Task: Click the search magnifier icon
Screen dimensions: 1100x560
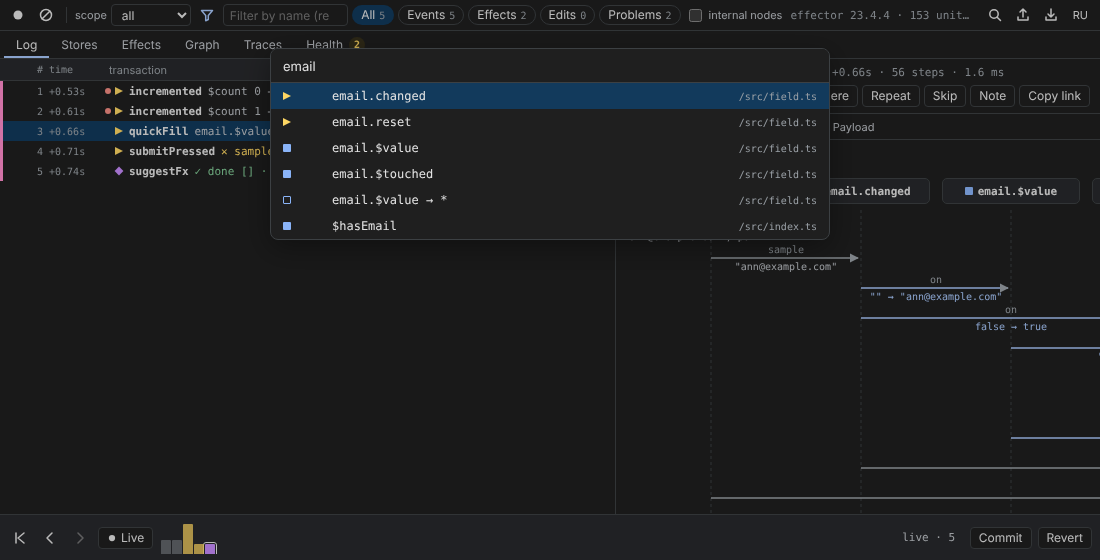Action: click(x=995, y=15)
